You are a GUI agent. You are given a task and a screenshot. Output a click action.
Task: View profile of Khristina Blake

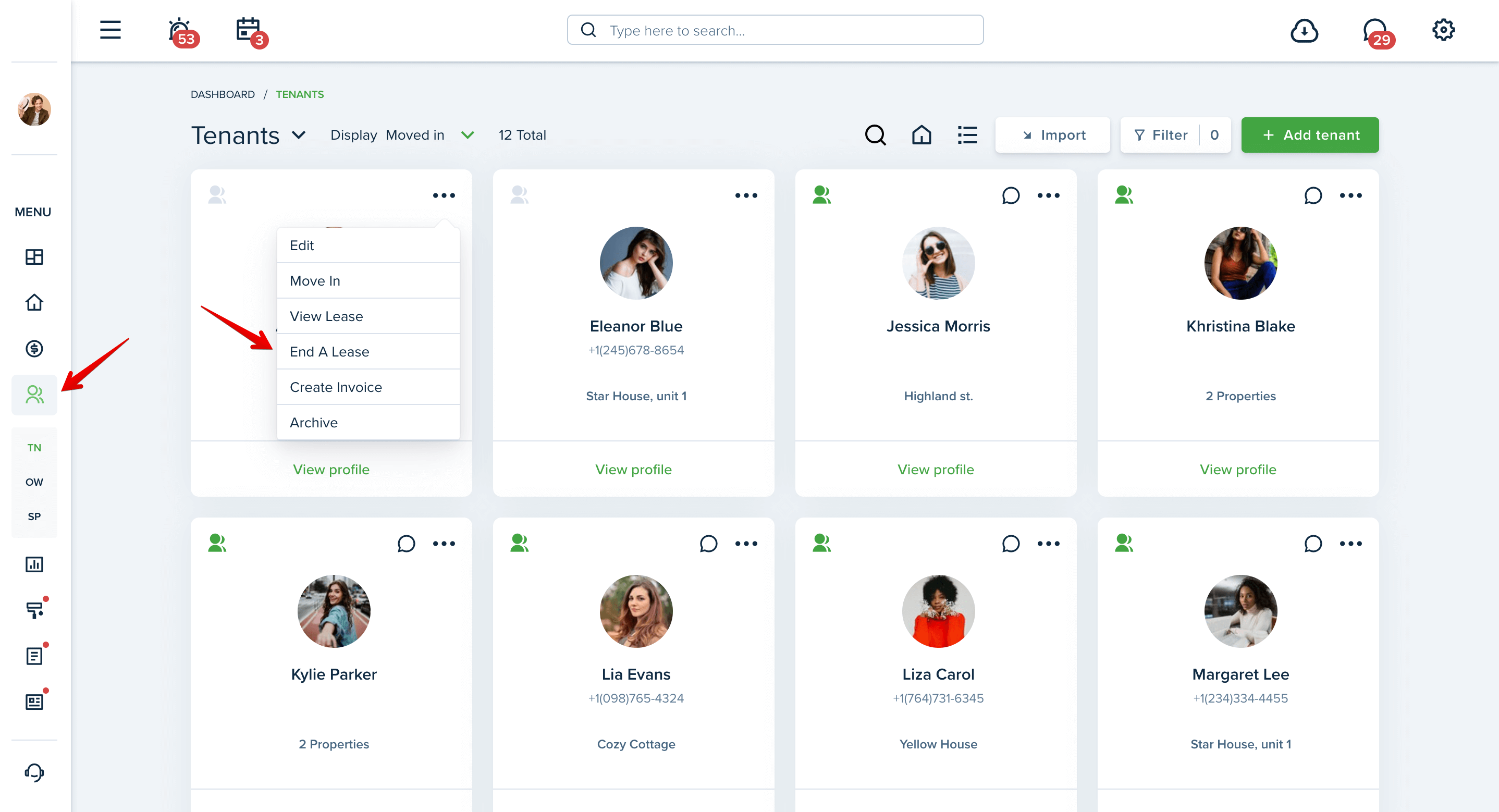point(1238,469)
